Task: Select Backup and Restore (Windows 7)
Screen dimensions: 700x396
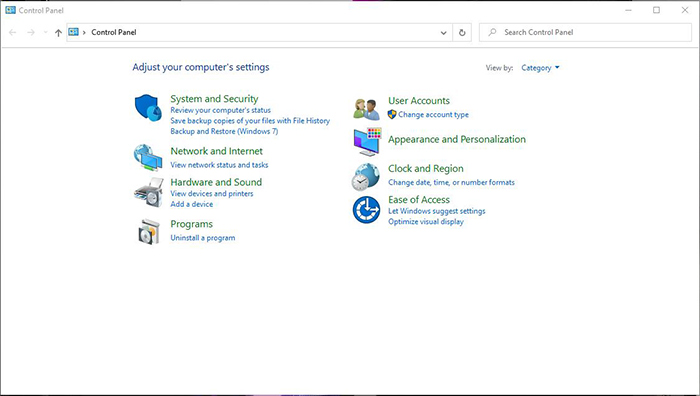Action: (x=224, y=131)
